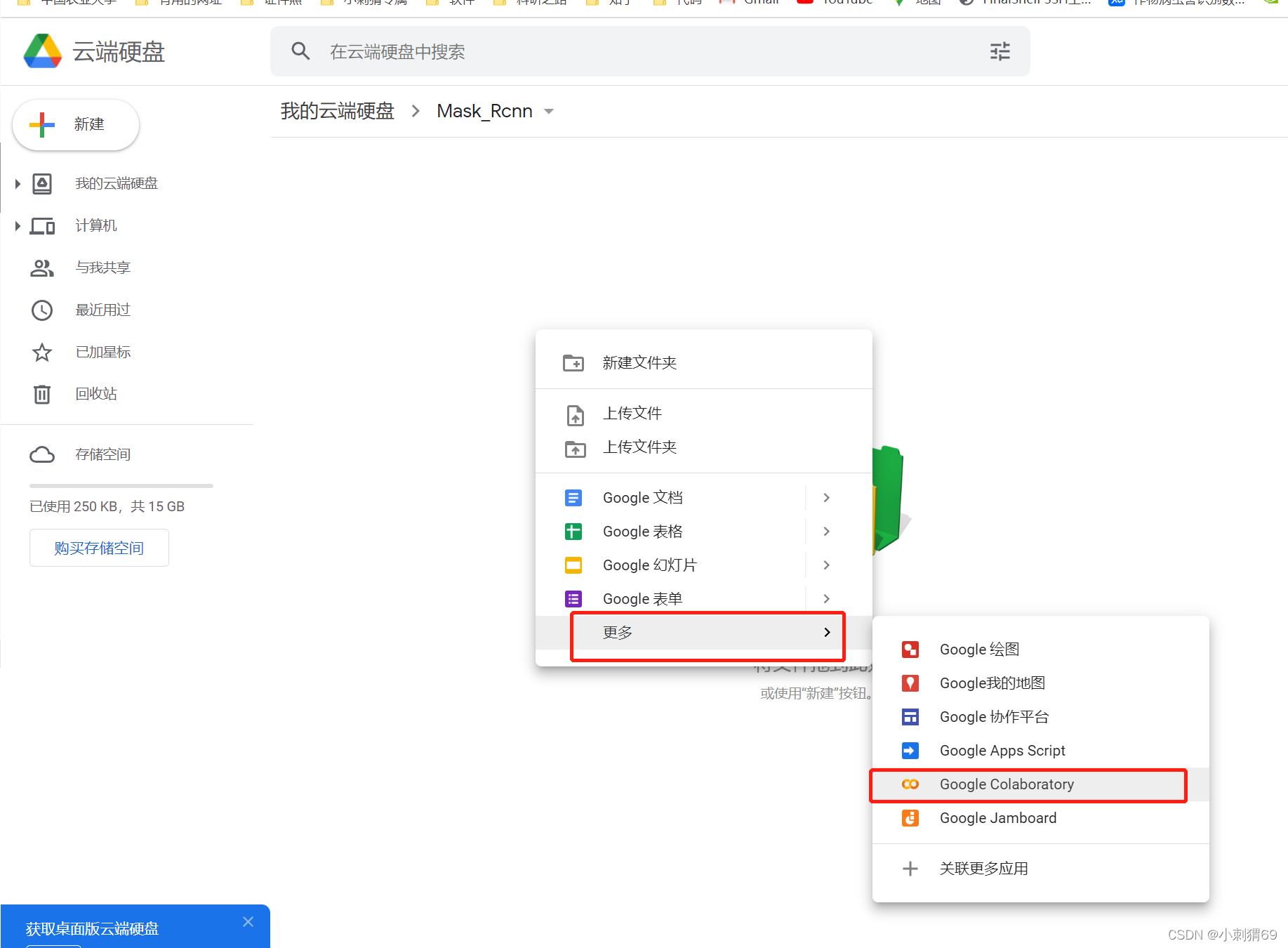The image size is (1288, 948).
Task: Click the storage usage progress bar
Action: click(121, 485)
